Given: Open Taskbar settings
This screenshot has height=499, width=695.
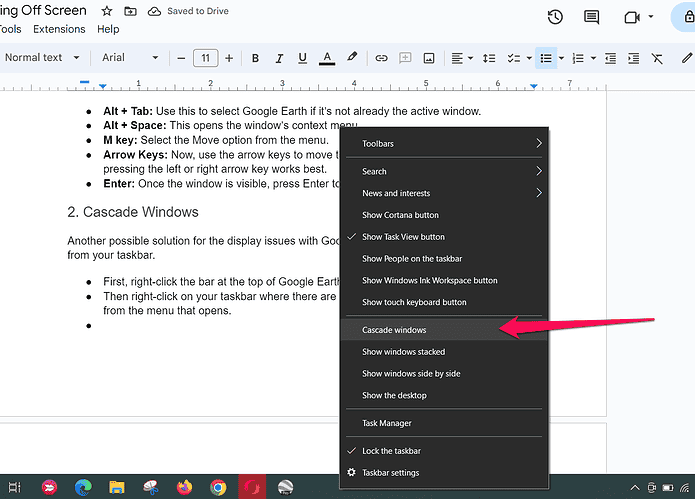Looking at the screenshot, I should tap(390, 473).
